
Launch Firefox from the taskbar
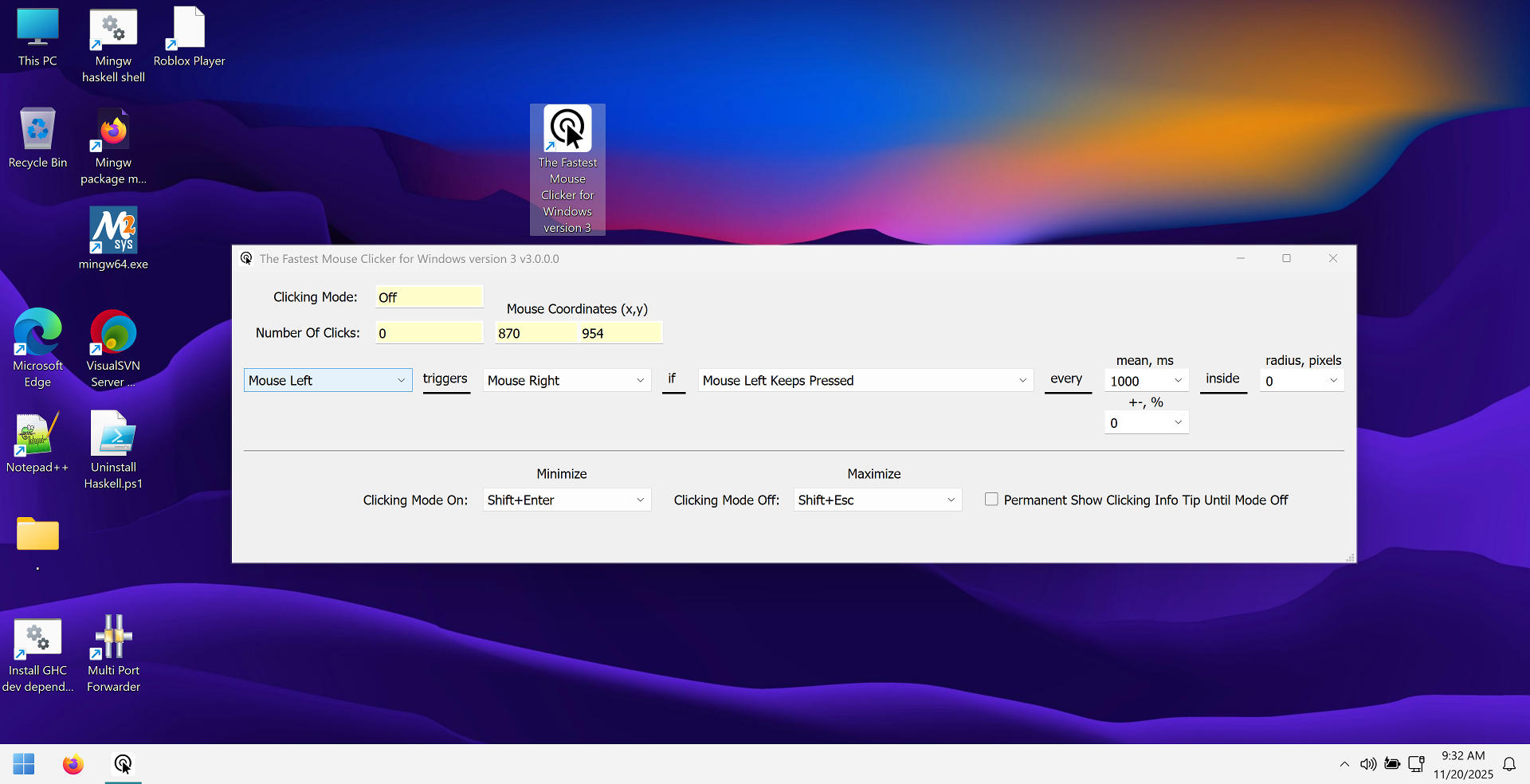tap(73, 763)
